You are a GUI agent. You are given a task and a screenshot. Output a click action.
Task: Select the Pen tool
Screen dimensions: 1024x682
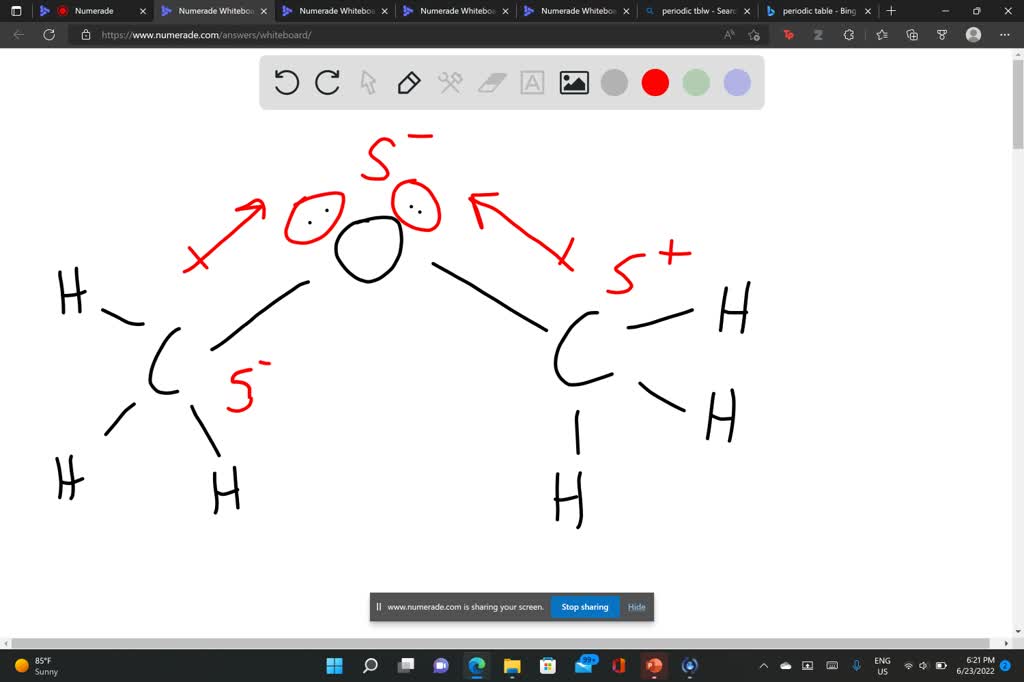[409, 83]
